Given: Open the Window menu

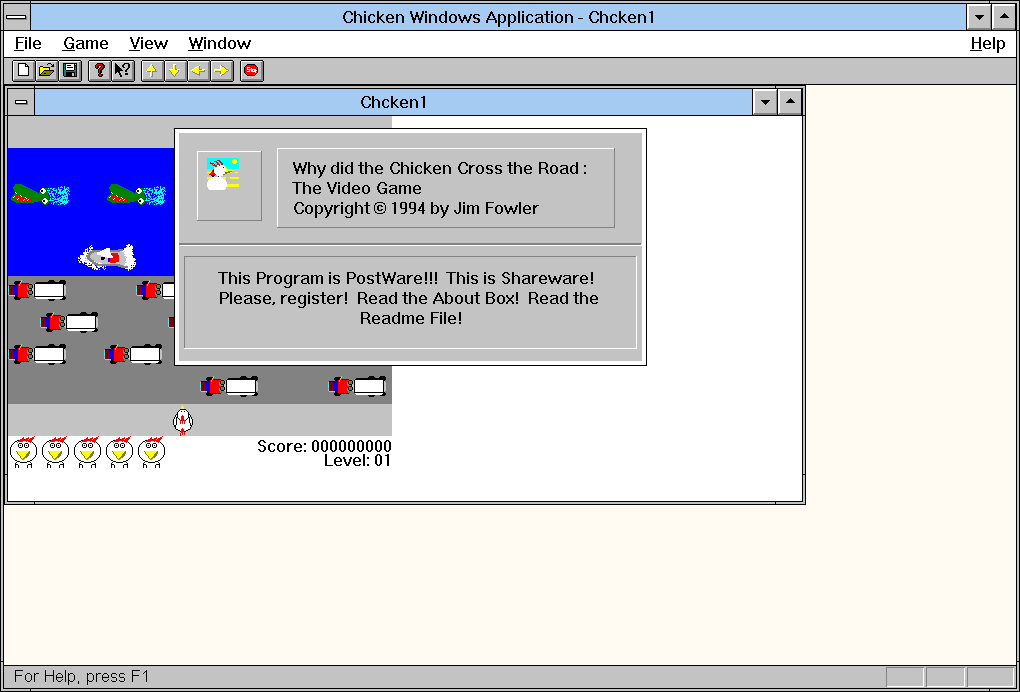Looking at the screenshot, I should tap(219, 43).
